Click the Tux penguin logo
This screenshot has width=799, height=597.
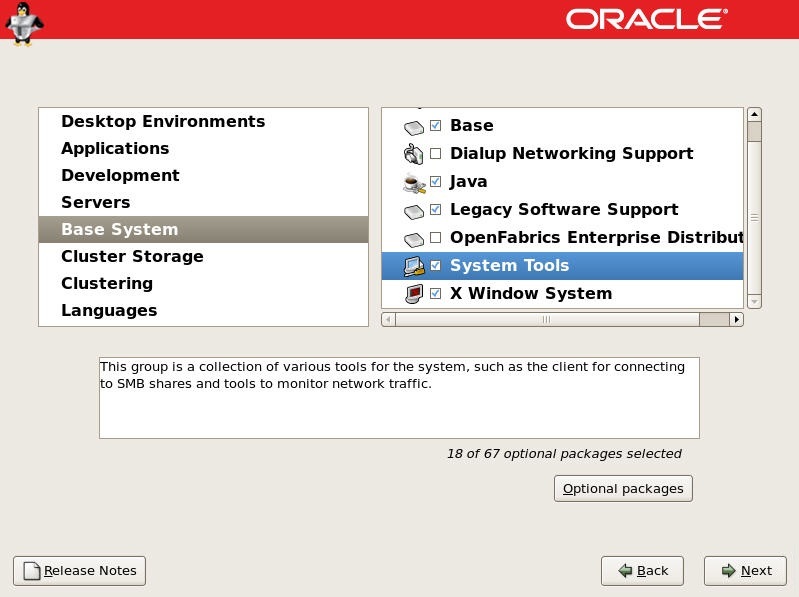click(23, 23)
